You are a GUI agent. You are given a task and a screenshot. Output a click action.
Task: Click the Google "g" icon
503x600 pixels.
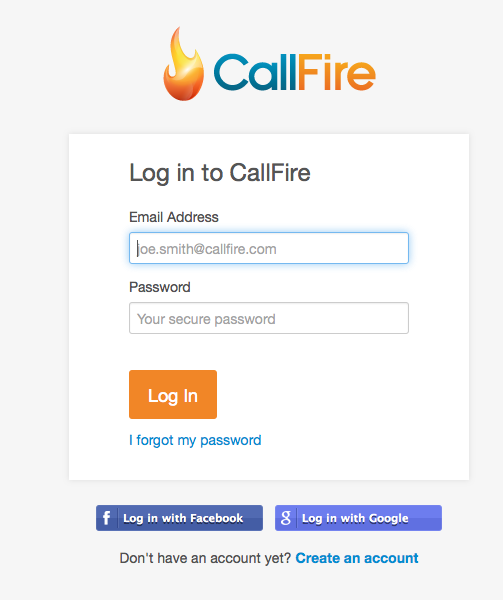coord(286,518)
